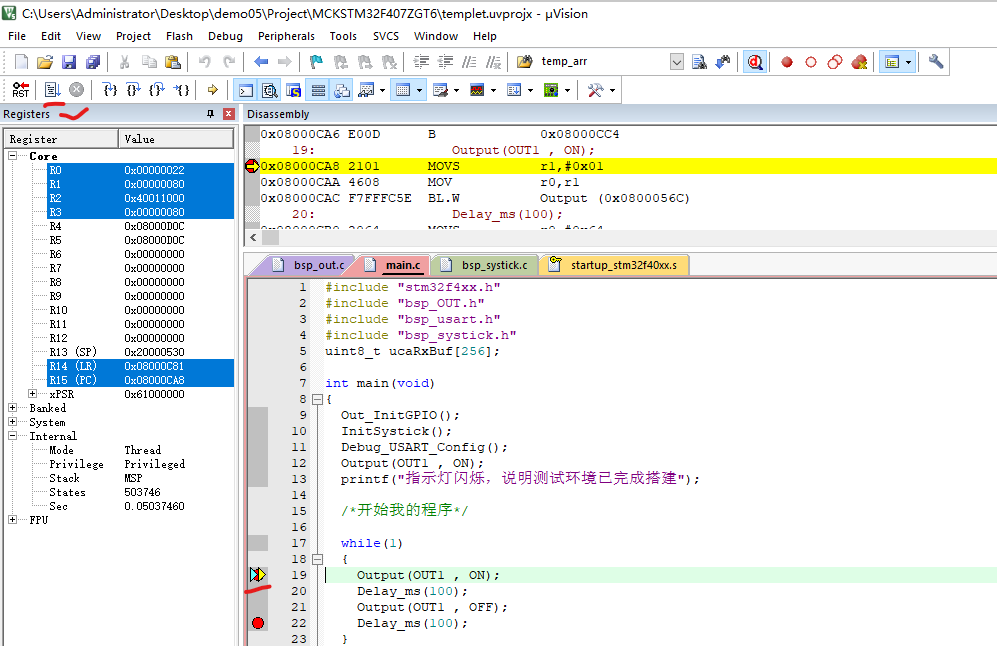Disable all breakpoints with the double-circle icon
The height and width of the screenshot is (646, 997).
pyautogui.click(x=834, y=62)
